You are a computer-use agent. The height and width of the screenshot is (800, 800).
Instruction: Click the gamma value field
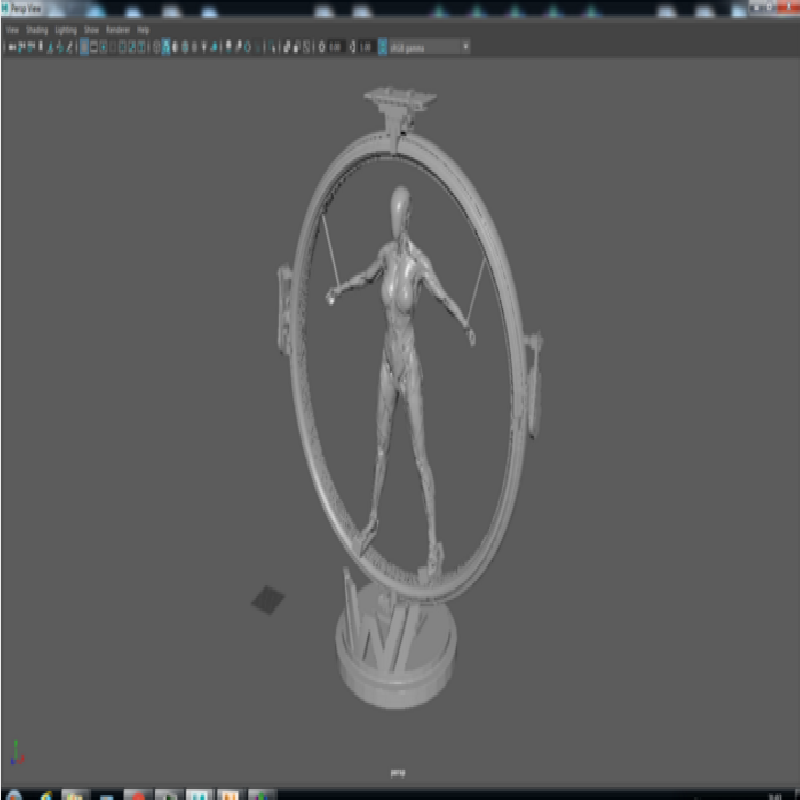pos(366,47)
